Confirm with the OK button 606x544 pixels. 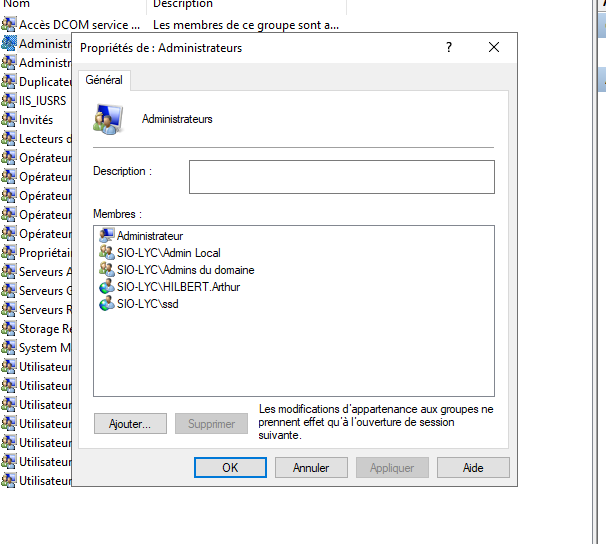point(230,468)
